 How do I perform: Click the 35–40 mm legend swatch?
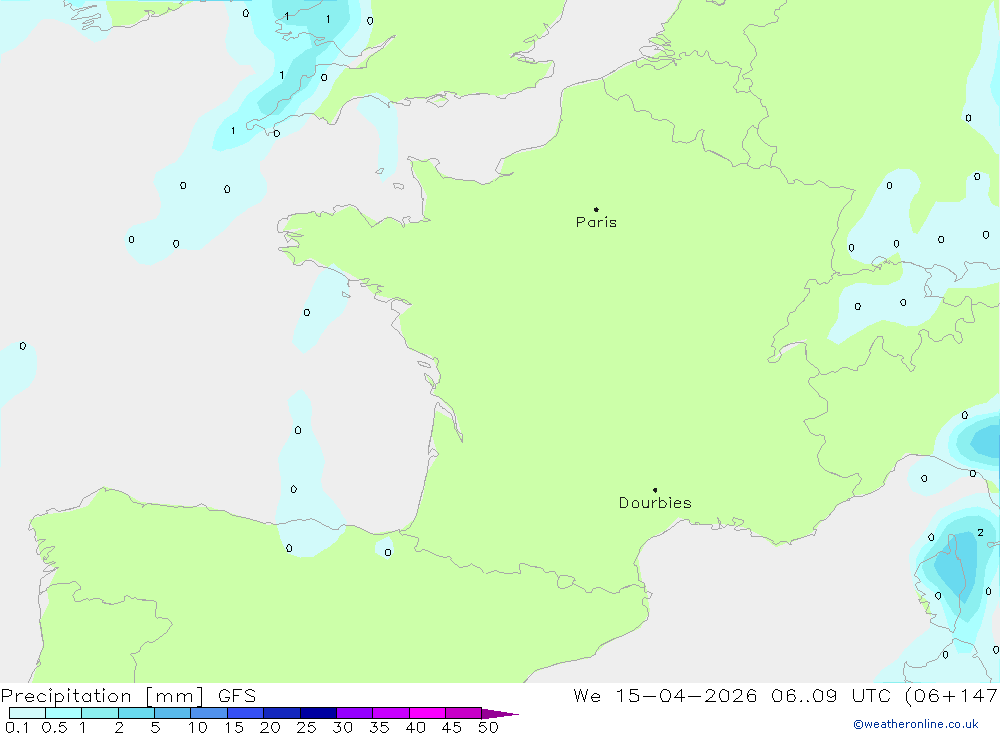[391, 713]
